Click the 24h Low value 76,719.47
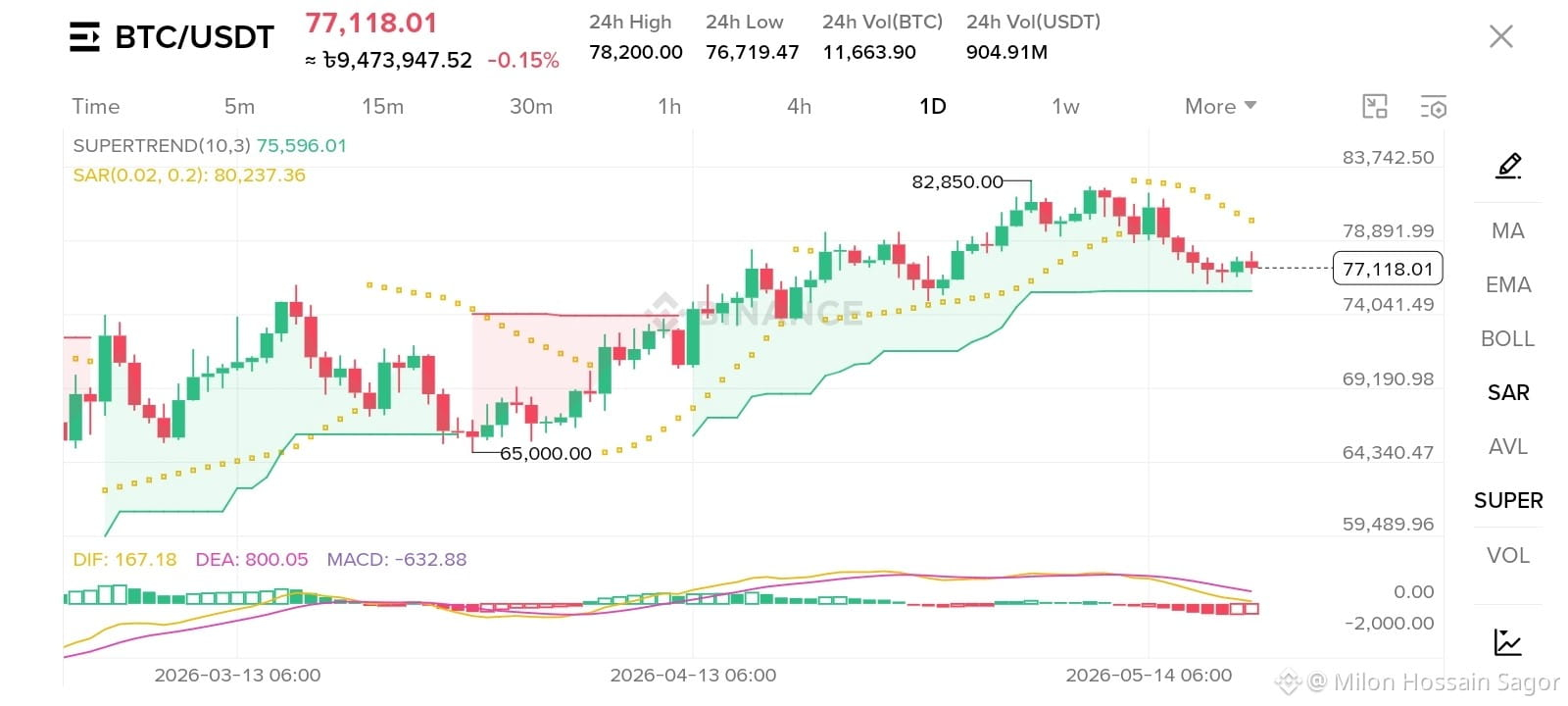This screenshot has width=1568, height=706. pyautogui.click(x=753, y=52)
